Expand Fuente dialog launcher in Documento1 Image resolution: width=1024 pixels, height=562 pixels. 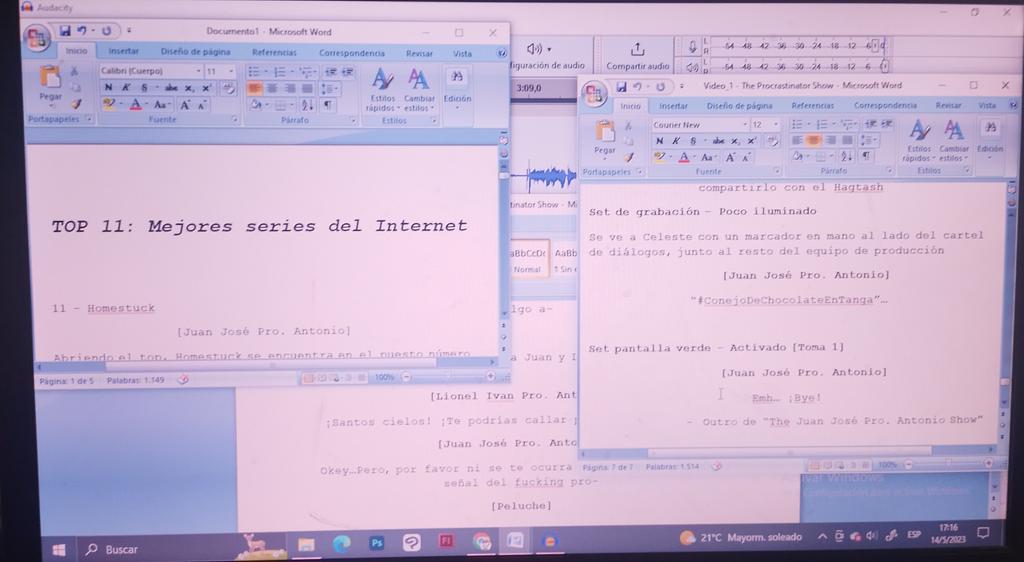[234, 119]
